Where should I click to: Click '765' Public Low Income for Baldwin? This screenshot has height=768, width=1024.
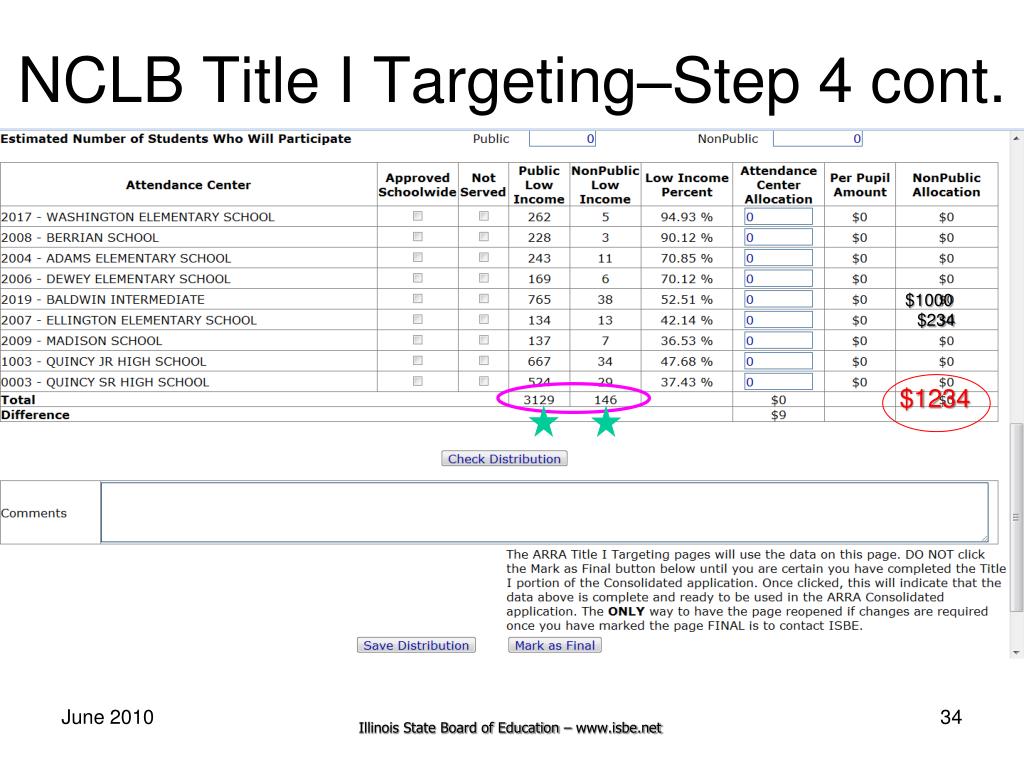(x=539, y=300)
